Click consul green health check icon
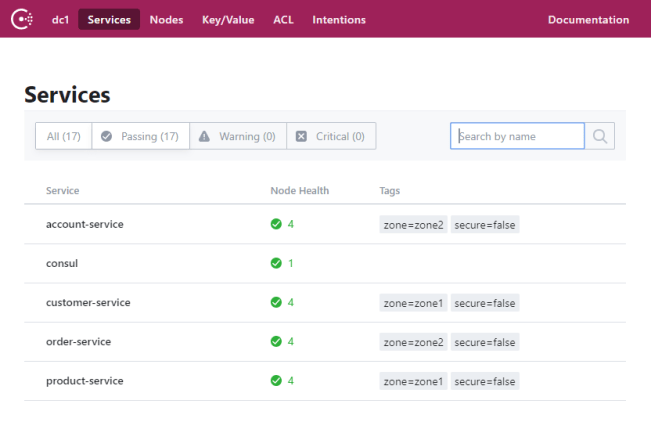 (x=276, y=263)
